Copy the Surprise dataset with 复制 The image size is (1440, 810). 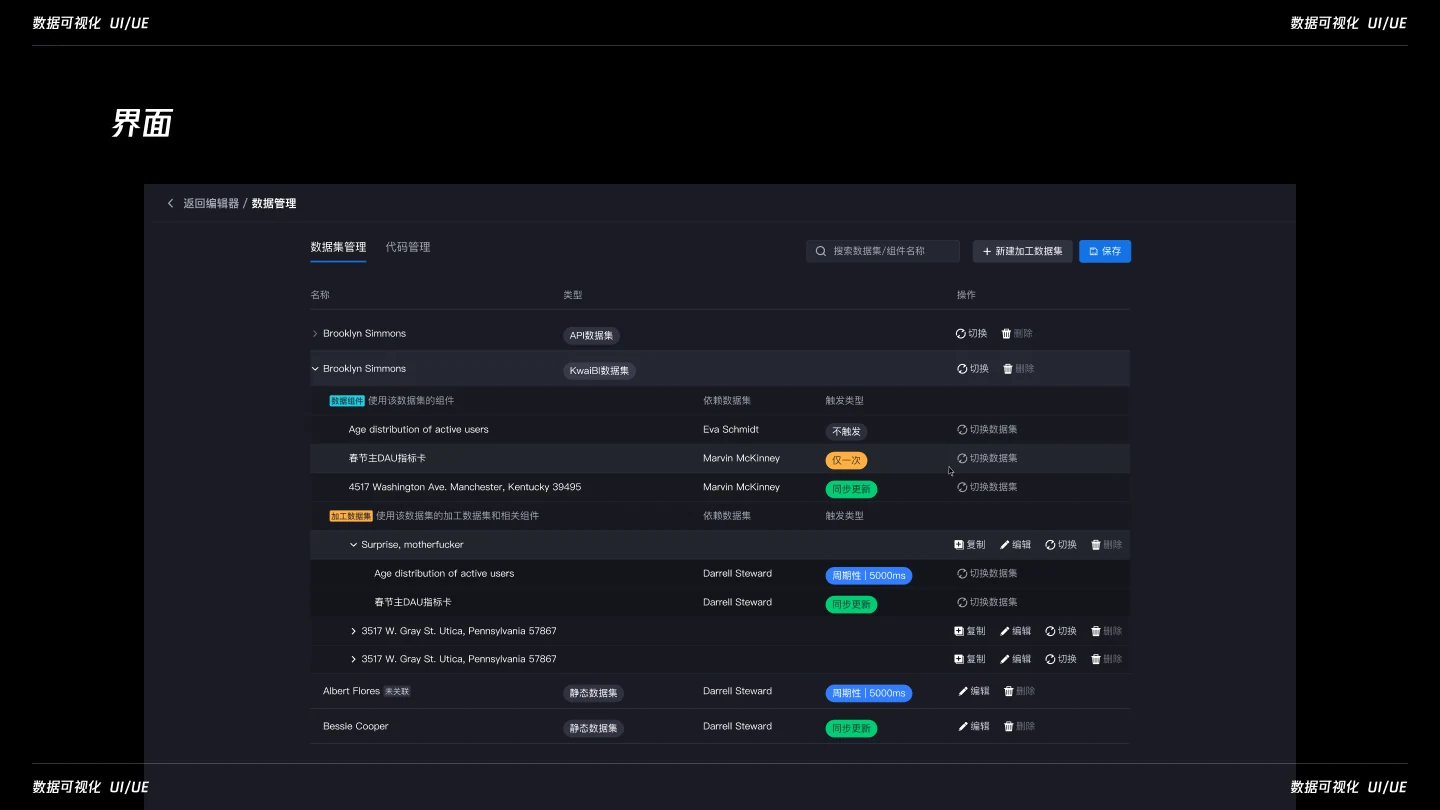pyautogui.click(x=970, y=545)
